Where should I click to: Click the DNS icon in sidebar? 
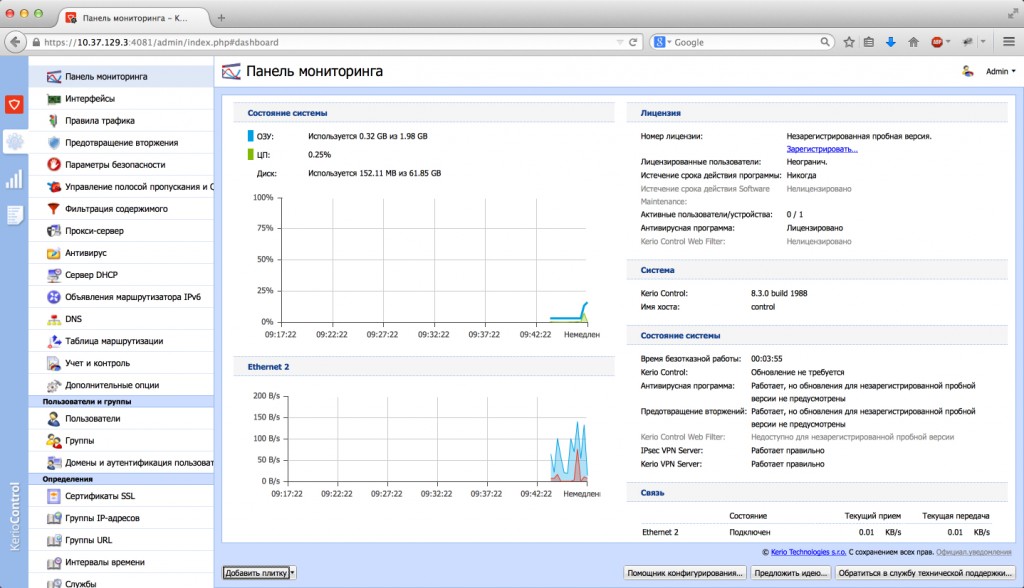point(54,319)
